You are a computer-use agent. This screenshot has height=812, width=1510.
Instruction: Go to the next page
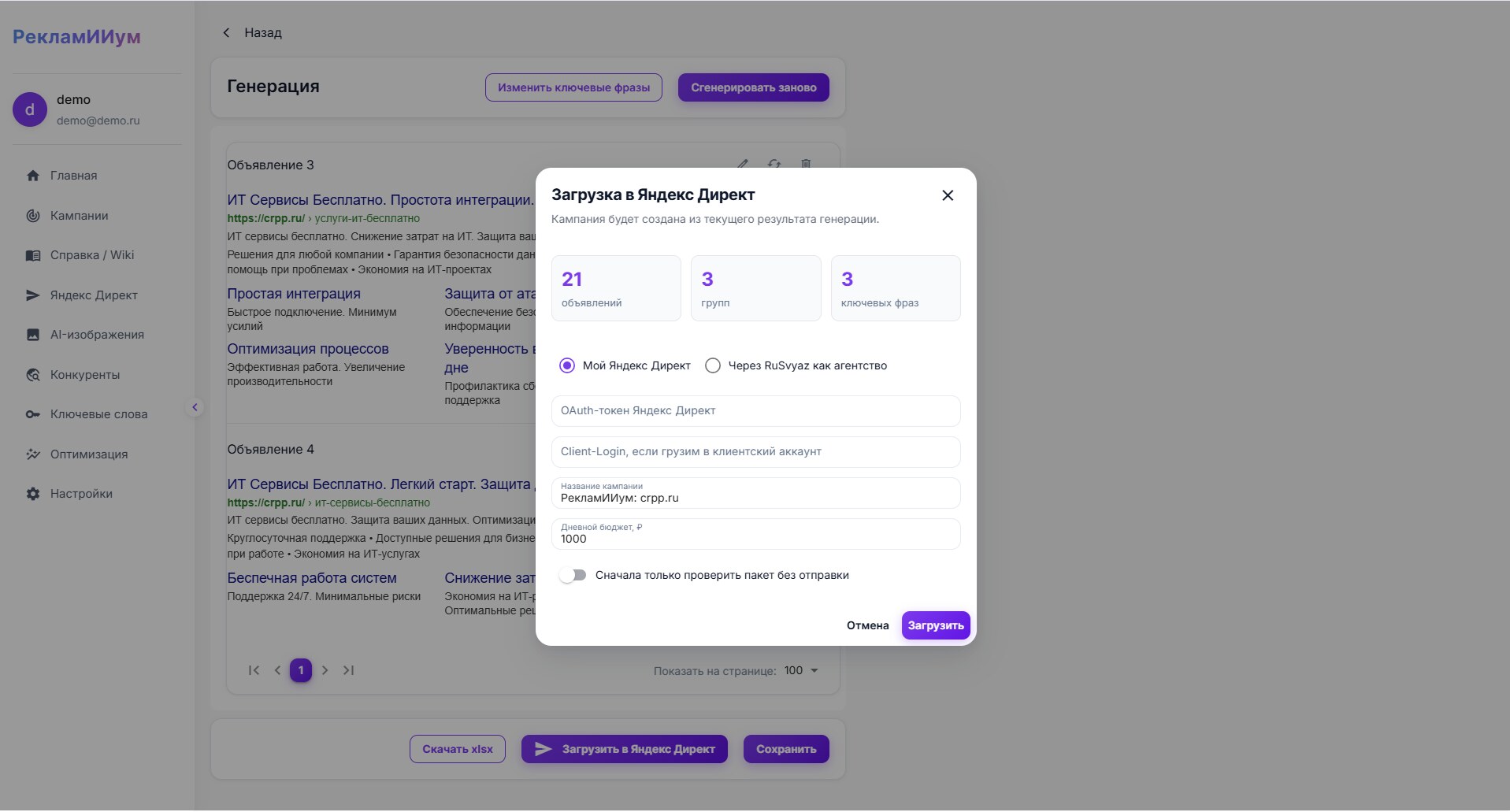(325, 670)
